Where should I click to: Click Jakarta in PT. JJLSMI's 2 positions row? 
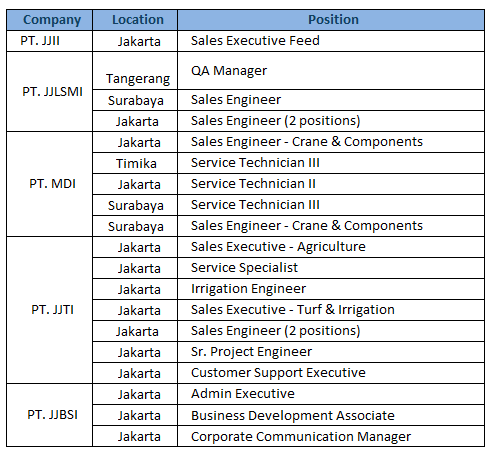(x=135, y=121)
